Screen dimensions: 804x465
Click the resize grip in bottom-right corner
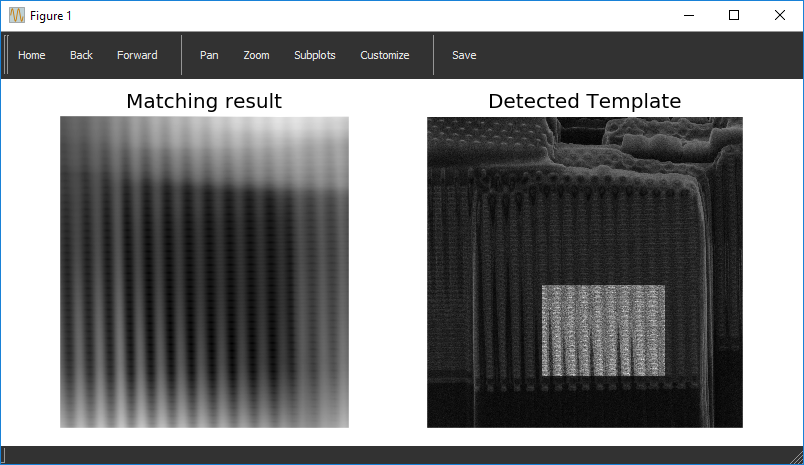(x=796, y=457)
